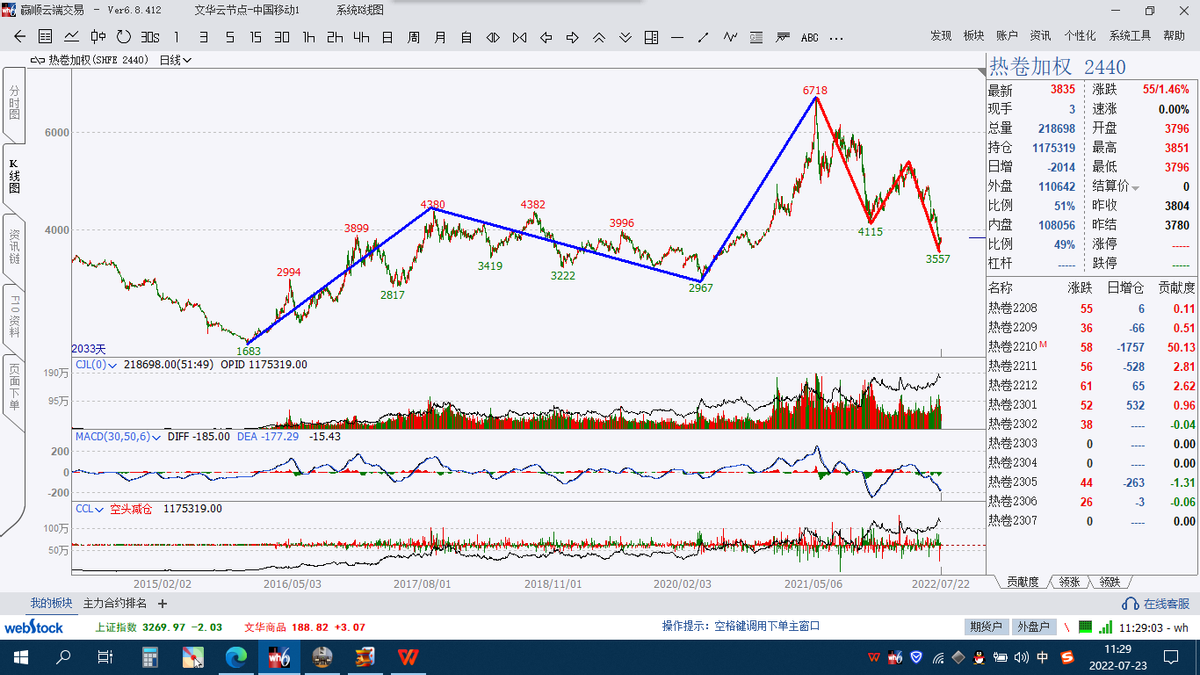Click the link icon beside 热卷加权
1200x675 pixels.
[x=38, y=60]
